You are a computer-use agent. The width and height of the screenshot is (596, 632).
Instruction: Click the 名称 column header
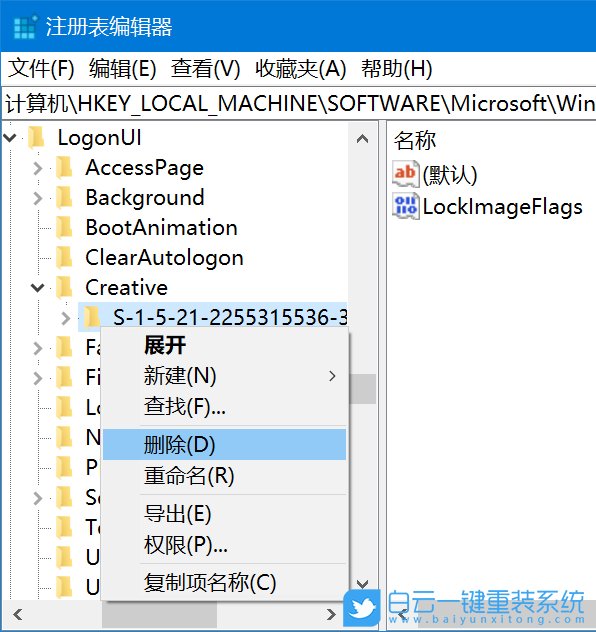click(415, 140)
